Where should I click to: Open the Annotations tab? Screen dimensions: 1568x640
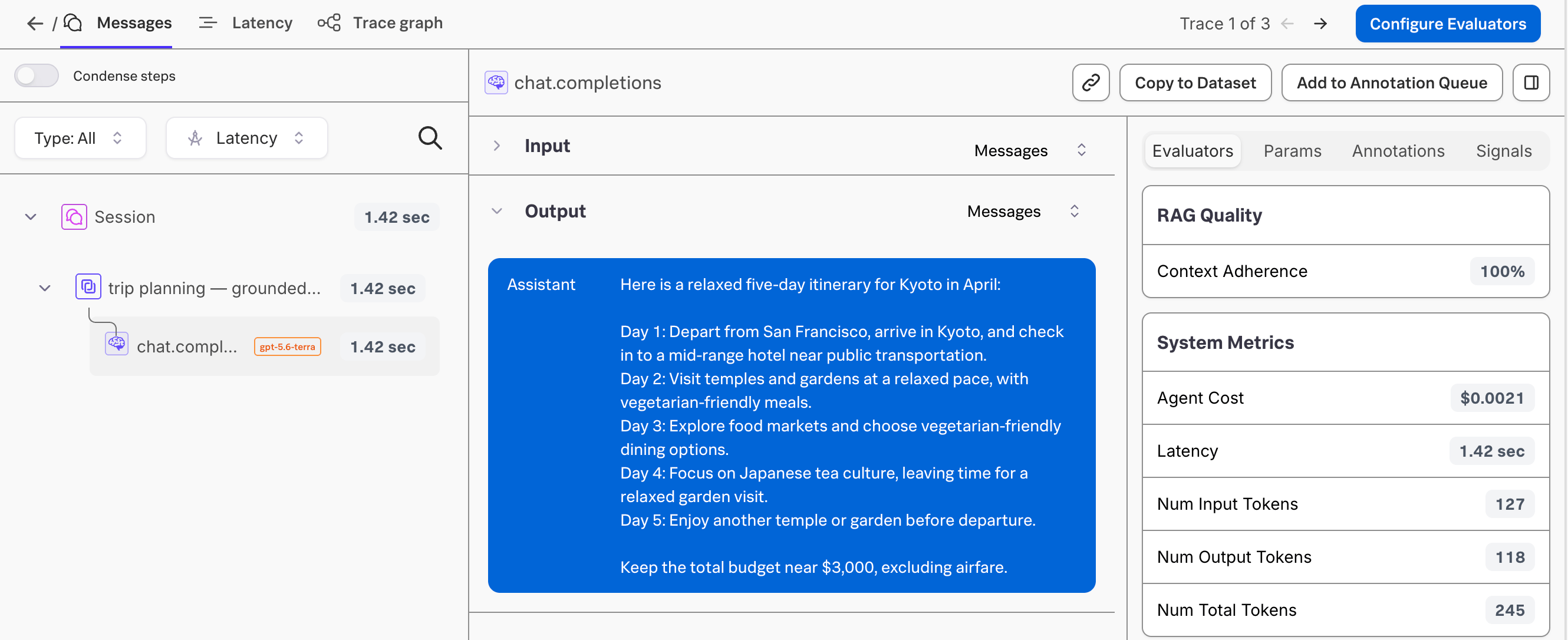pyautogui.click(x=1398, y=151)
